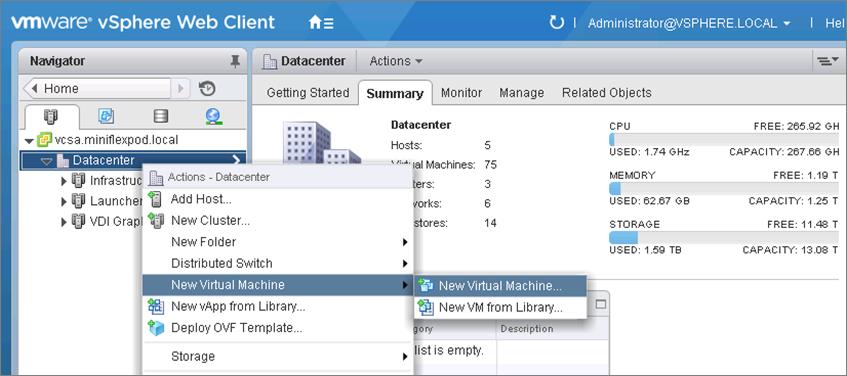Screen dimensions: 847x376
Task: Open the navigation history clock icon
Action: tap(207, 89)
